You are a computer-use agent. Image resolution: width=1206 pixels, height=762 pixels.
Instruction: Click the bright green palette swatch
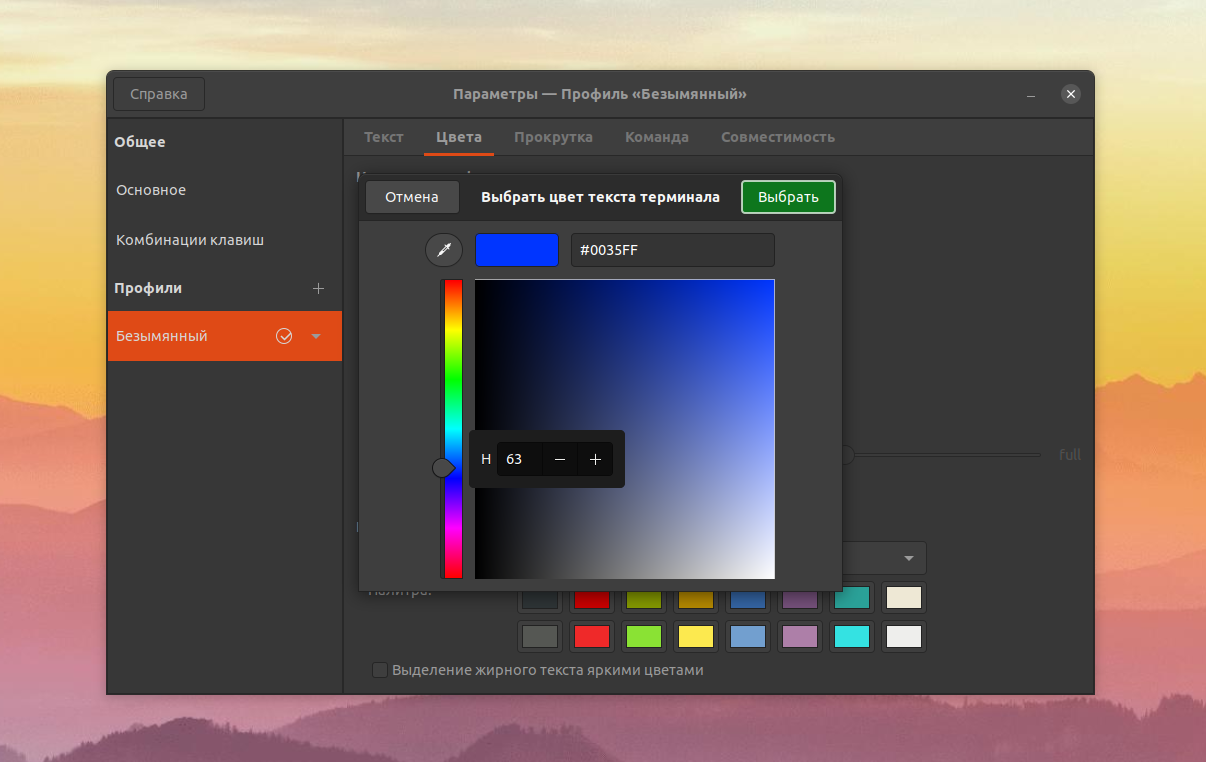[x=644, y=636]
